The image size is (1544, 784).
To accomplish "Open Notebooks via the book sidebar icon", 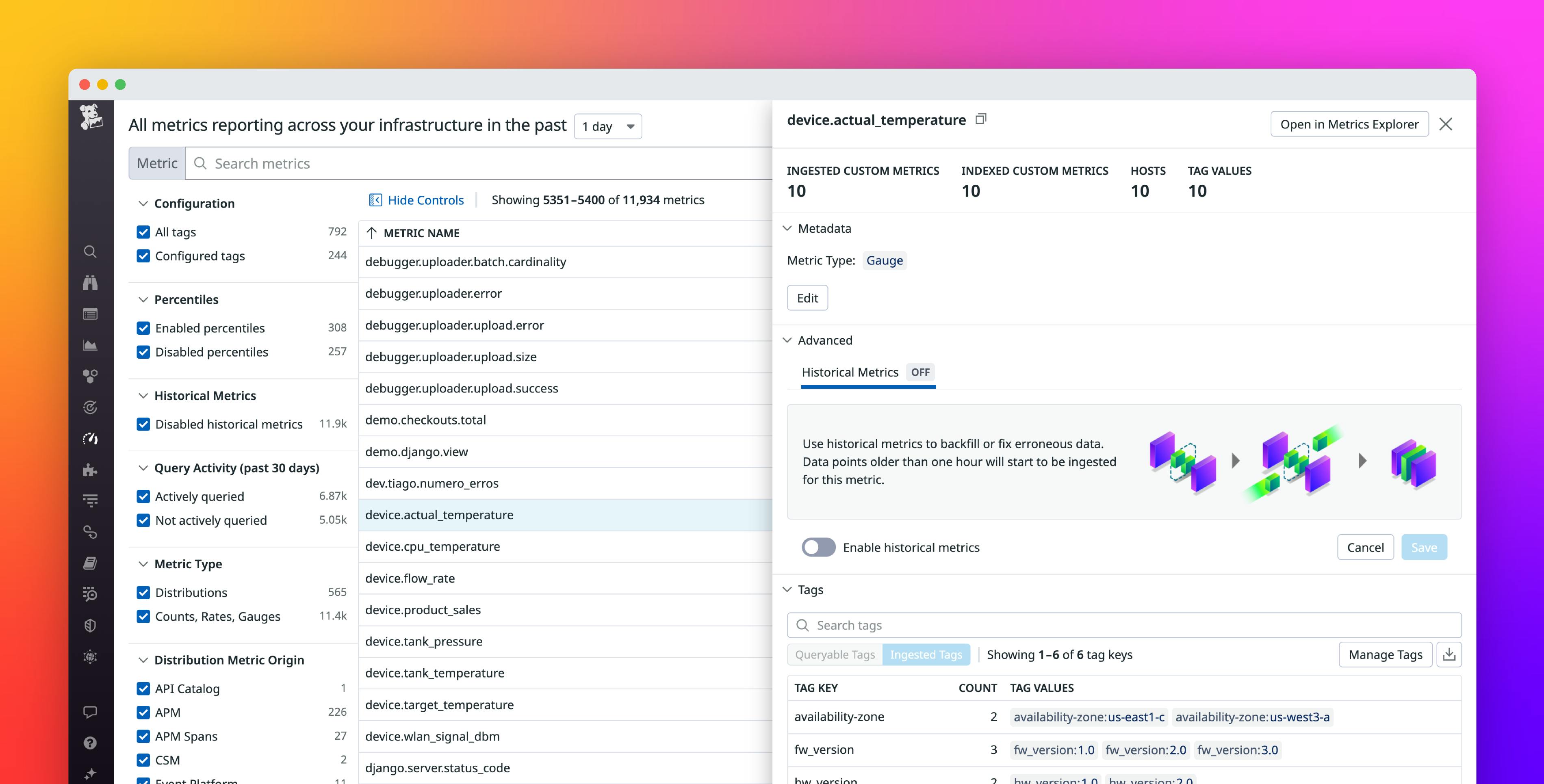I will click(91, 563).
